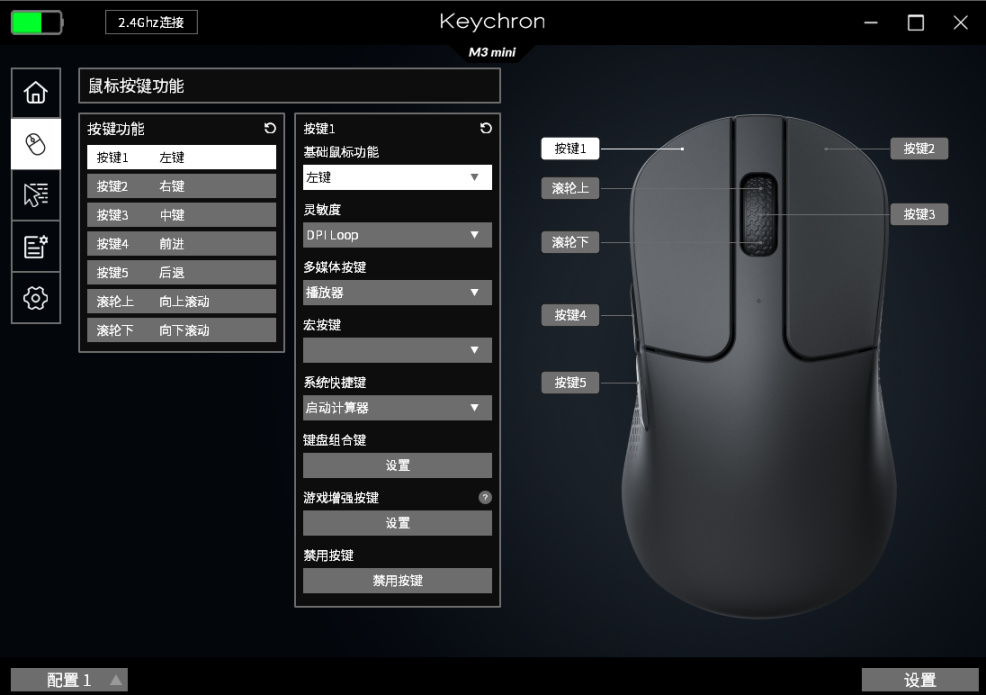Click the help question mark beside 游戏增强按键

click(x=485, y=498)
